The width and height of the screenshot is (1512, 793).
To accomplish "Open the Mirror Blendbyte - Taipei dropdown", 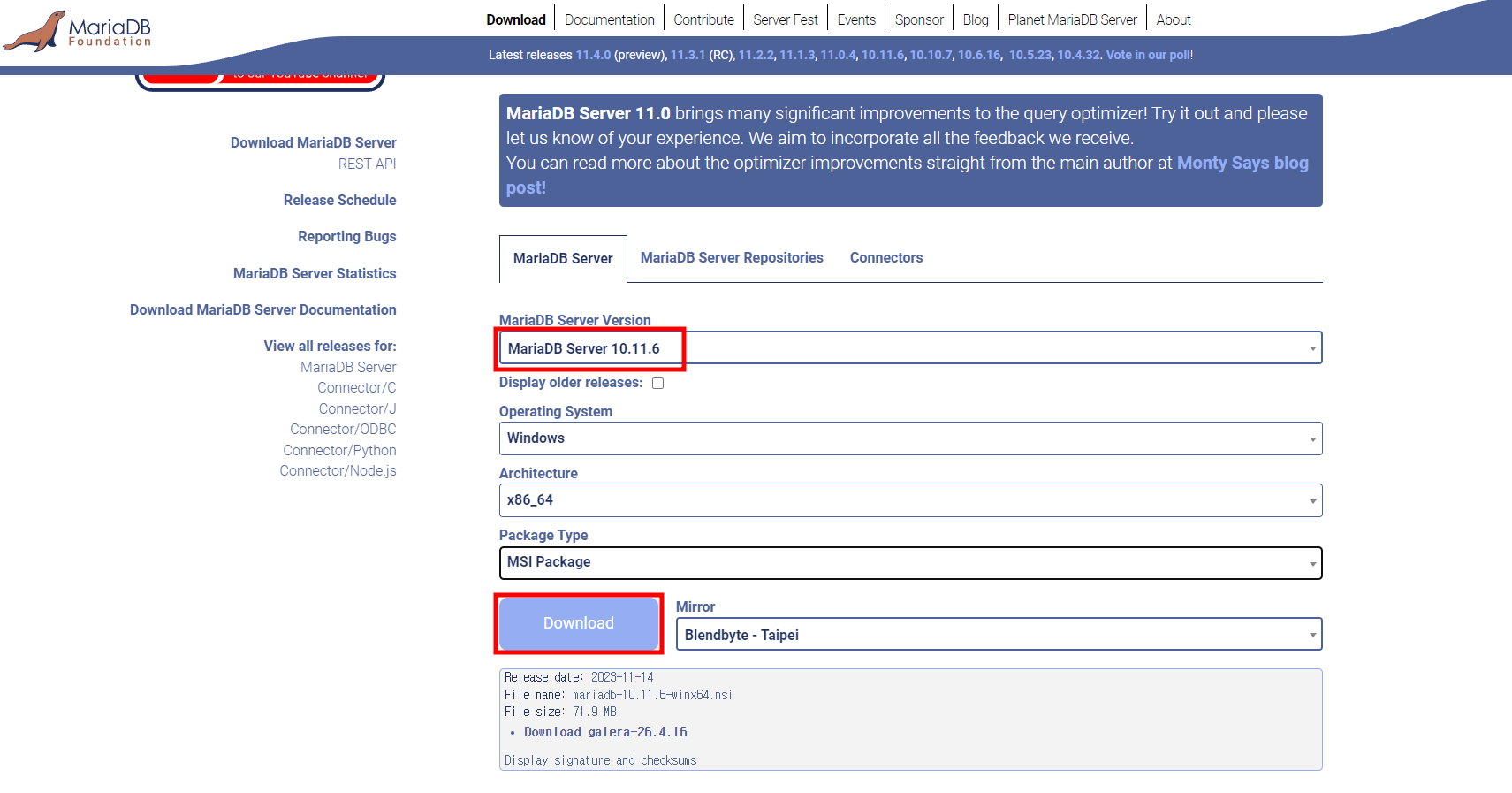I will (x=999, y=635).
